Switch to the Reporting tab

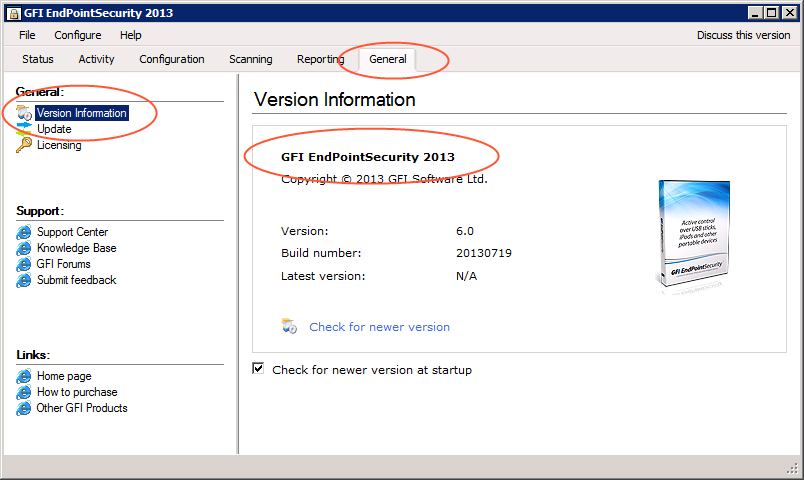tap(320, 59)
